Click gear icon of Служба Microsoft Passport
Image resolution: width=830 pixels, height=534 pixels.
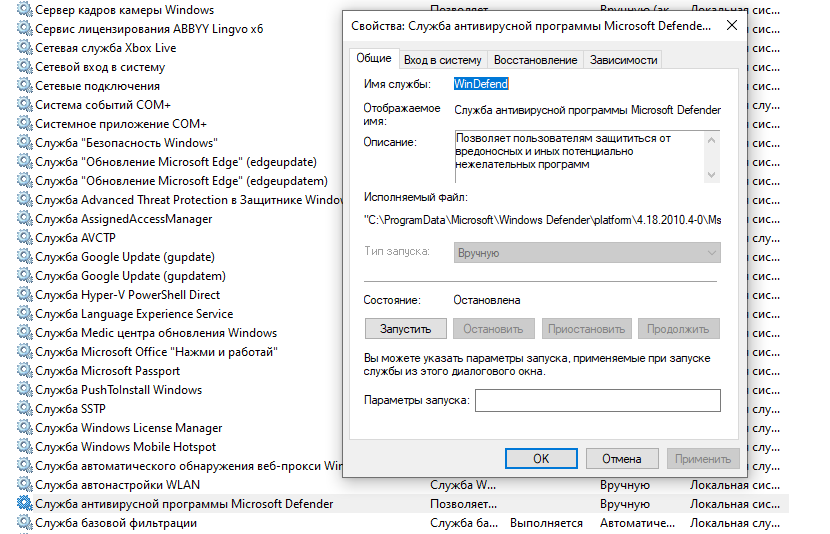(x=25, y=371)
